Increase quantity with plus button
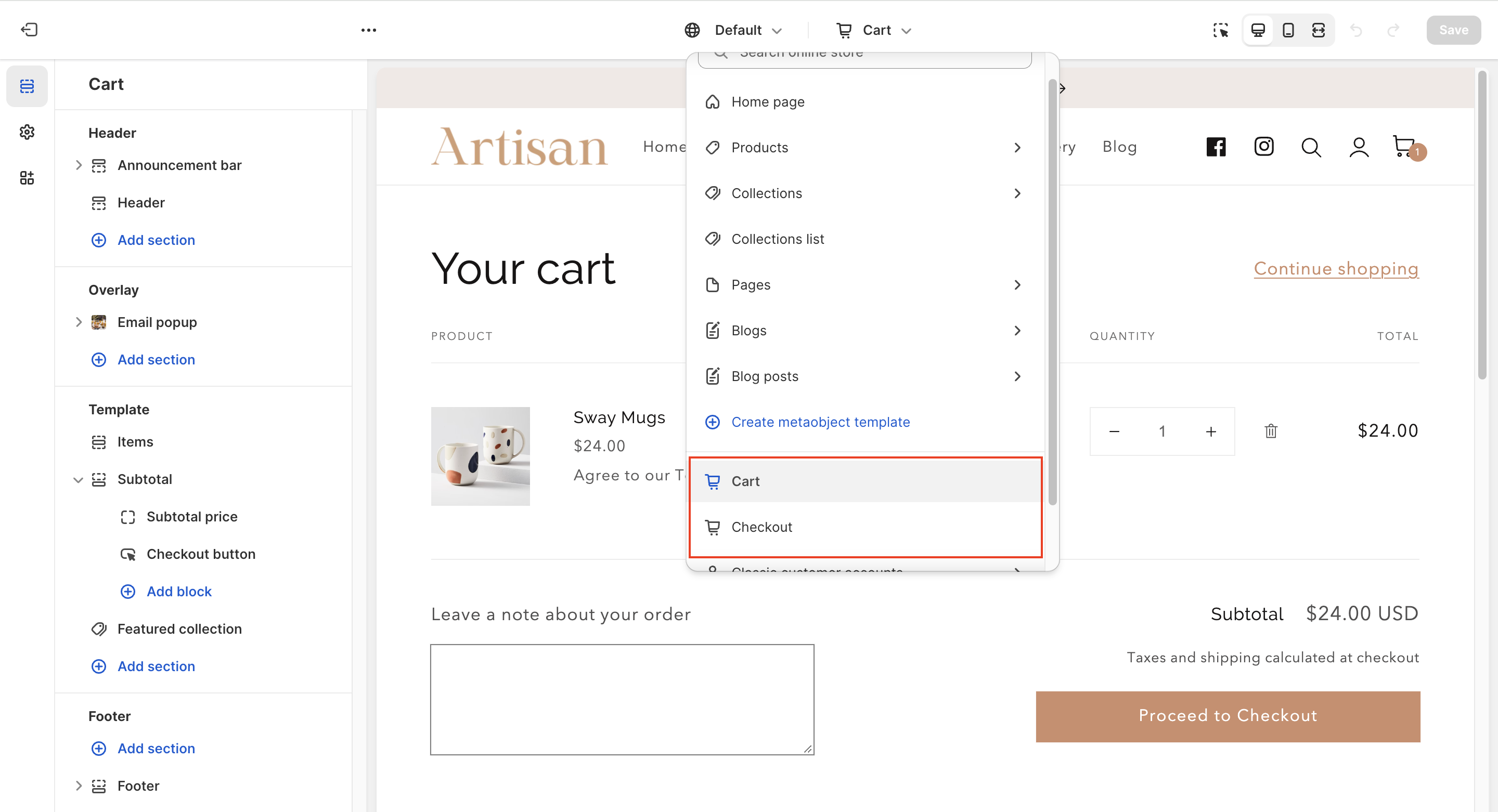Screen dimensions: 1498x812 1211,431
